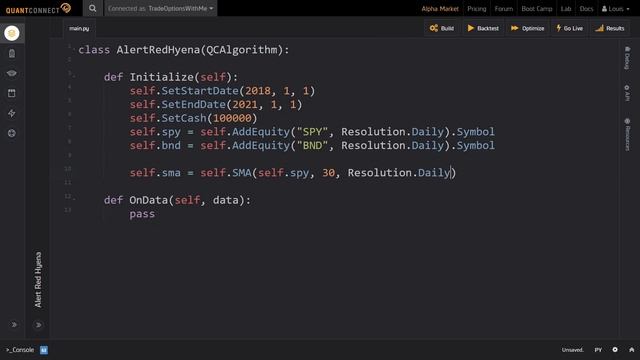This screenshot has width=640, height=360.
Task: Click the class name AlertRedHyena in code
Action: pos(158,50)
